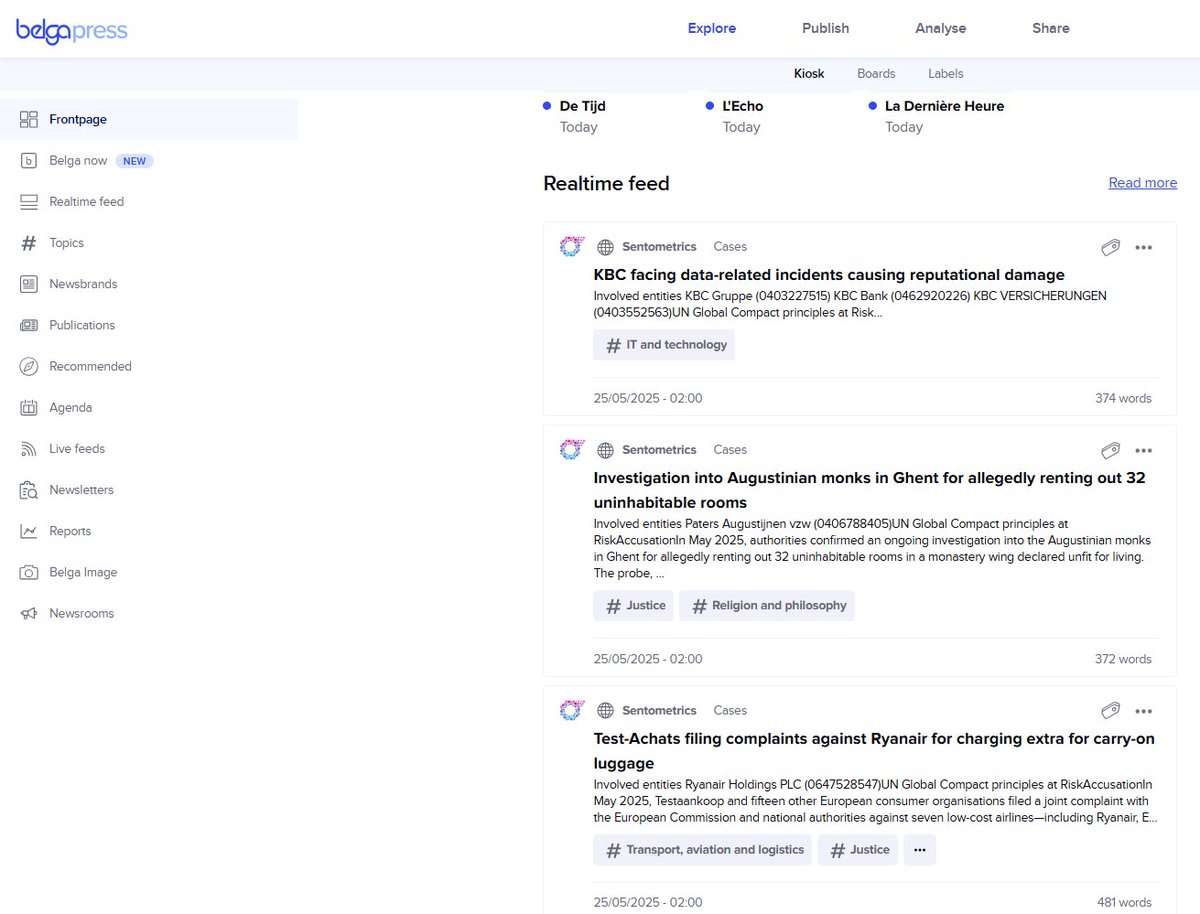
Task: Click Cases label on KBC article
Action: click(730, 247)
